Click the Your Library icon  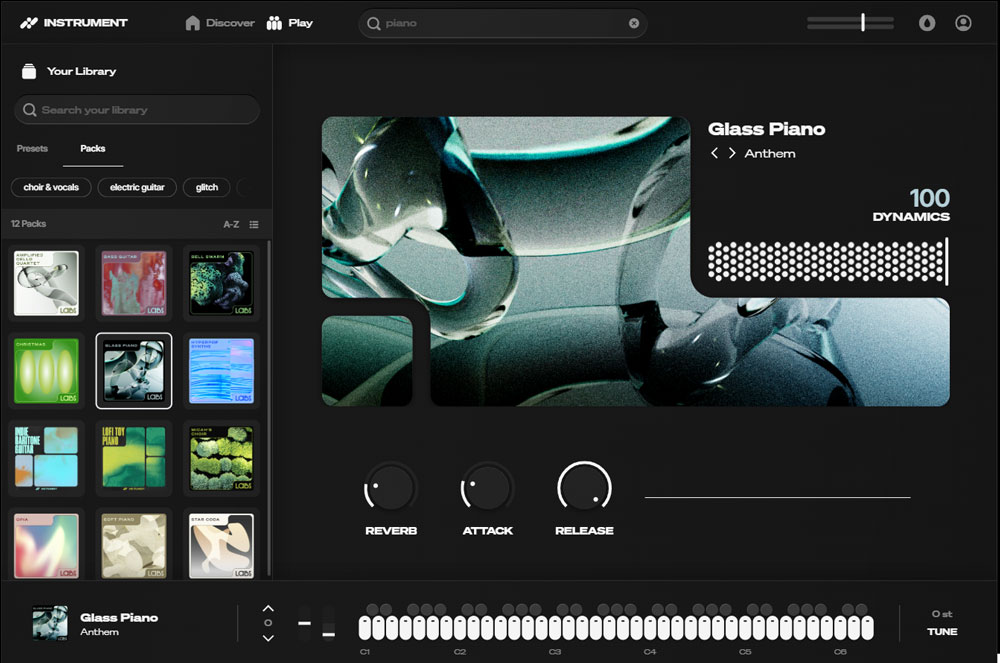coord(29,71)
